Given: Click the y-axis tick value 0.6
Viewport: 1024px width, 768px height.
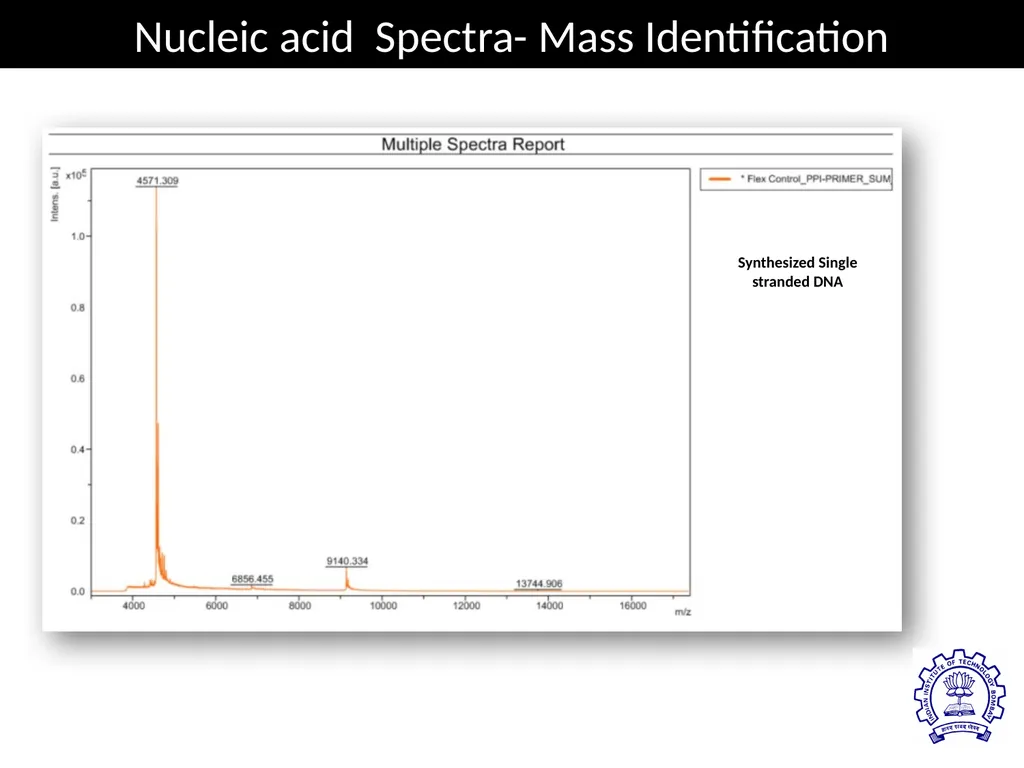Looking at the screenshot, I should click(78, 379).
